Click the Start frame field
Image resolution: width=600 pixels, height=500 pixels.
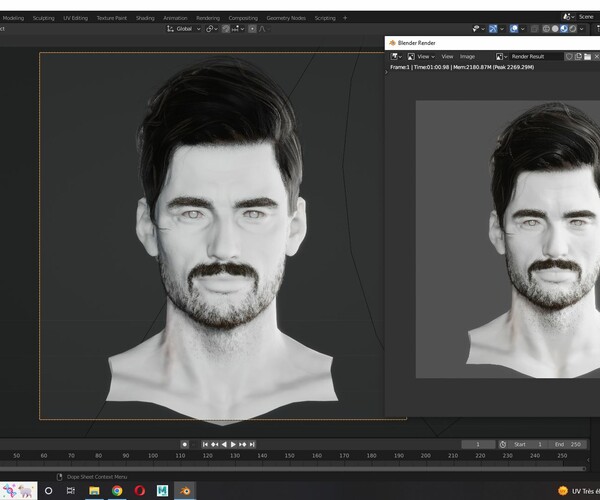[528, 445]
